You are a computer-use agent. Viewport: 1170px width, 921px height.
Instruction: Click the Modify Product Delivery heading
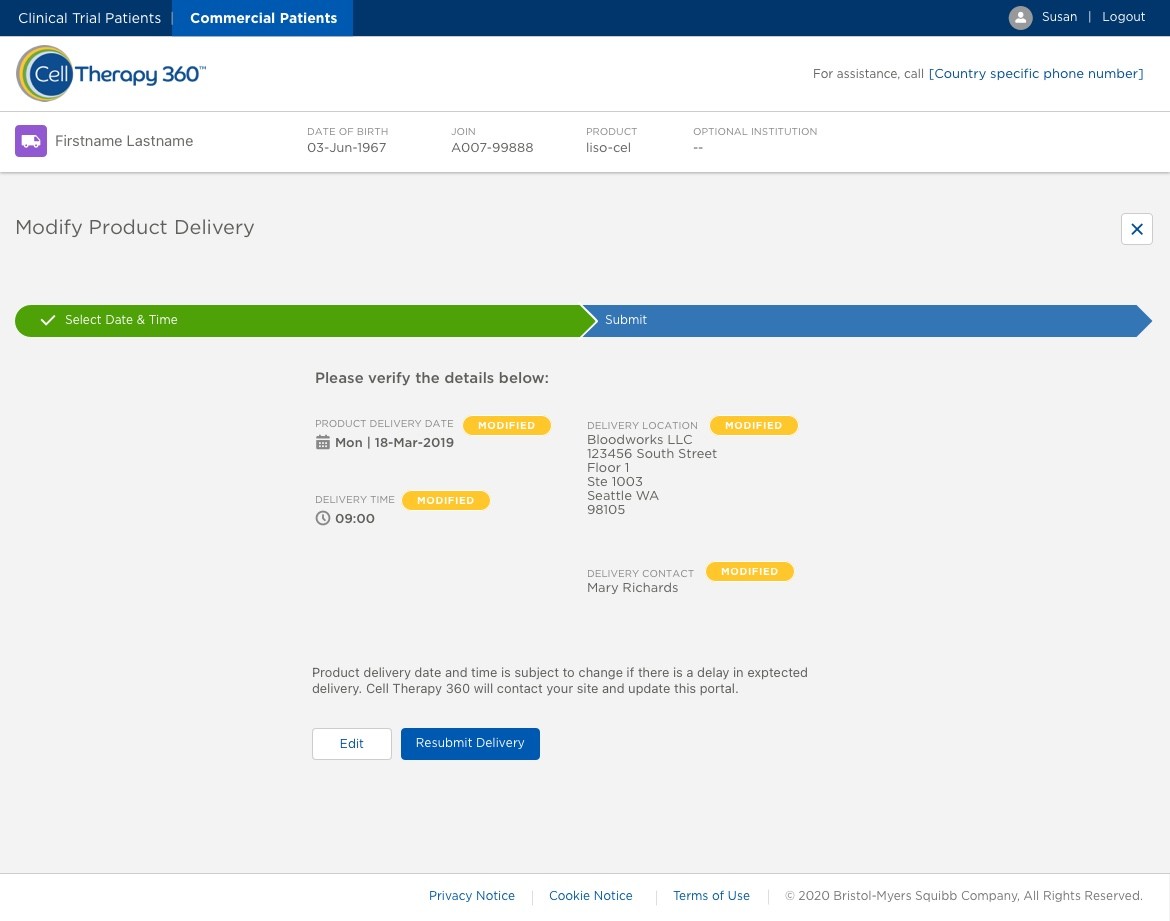134,228
